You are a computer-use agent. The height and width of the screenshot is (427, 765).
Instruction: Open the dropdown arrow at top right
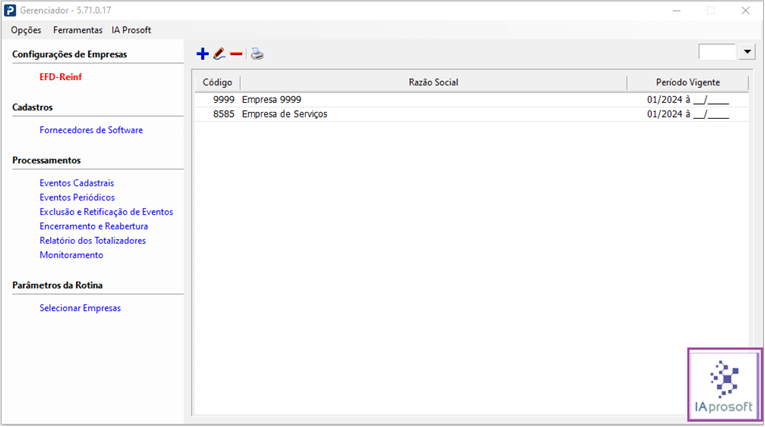[747, 51]
